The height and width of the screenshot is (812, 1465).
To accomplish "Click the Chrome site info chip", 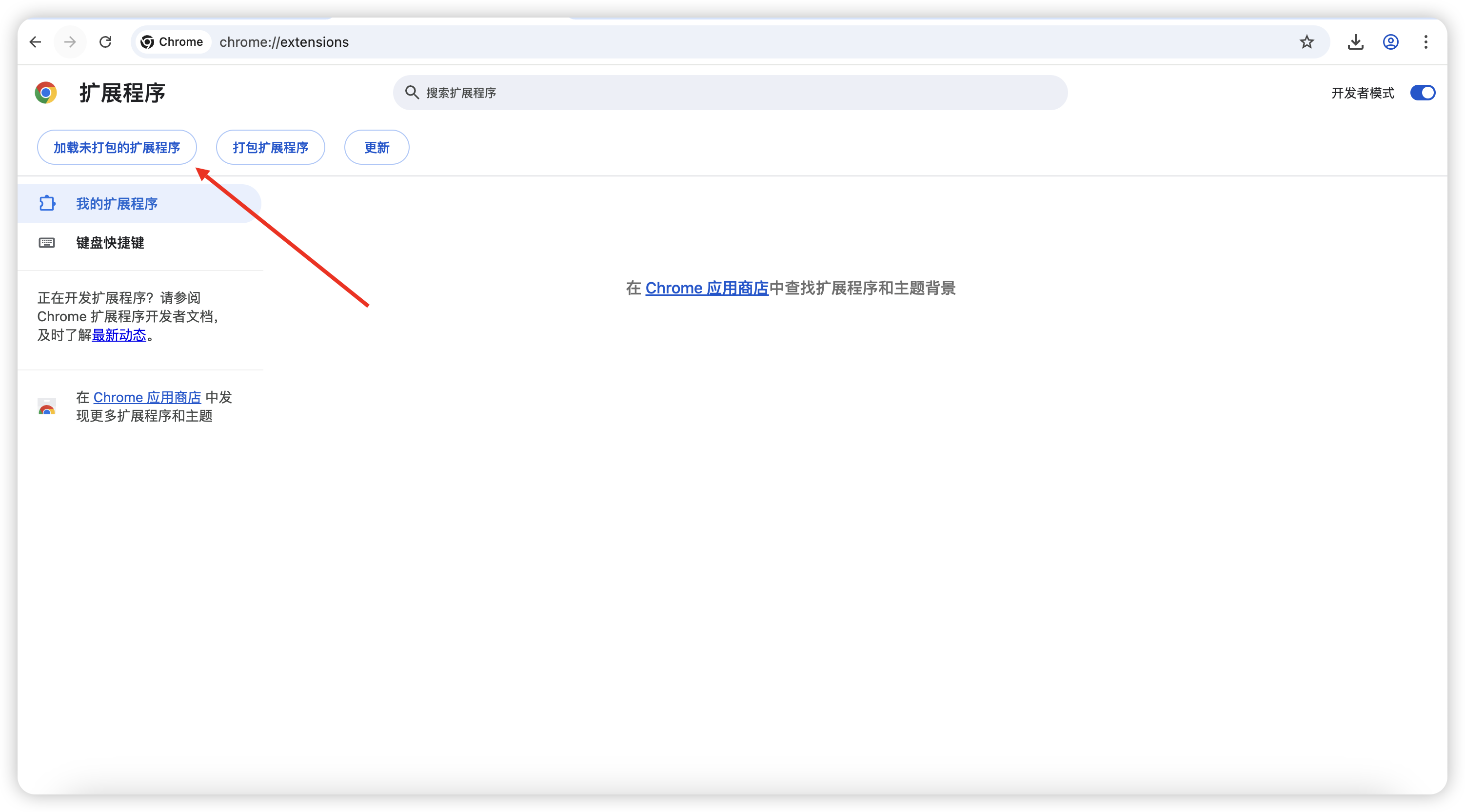I will (x=172, y=42).
